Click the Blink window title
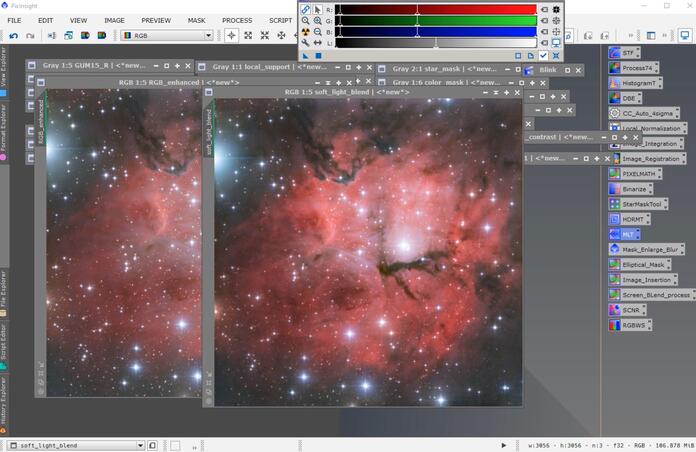Viewport: 696px width, 452px height. 548,70
